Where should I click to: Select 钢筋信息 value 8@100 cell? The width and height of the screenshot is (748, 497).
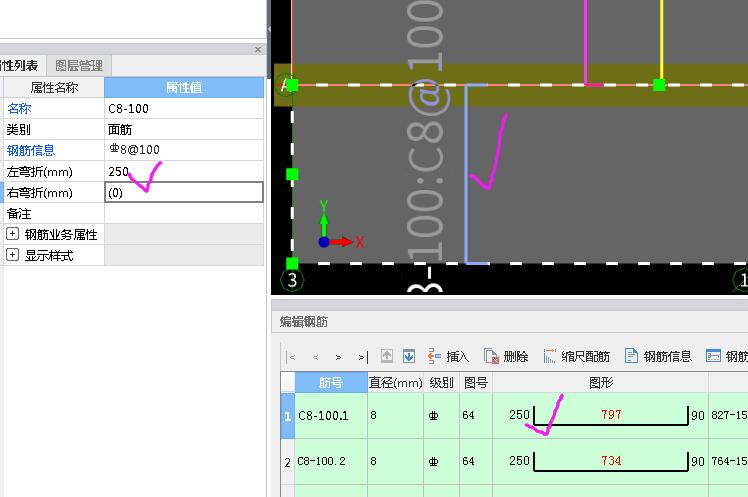184,150
